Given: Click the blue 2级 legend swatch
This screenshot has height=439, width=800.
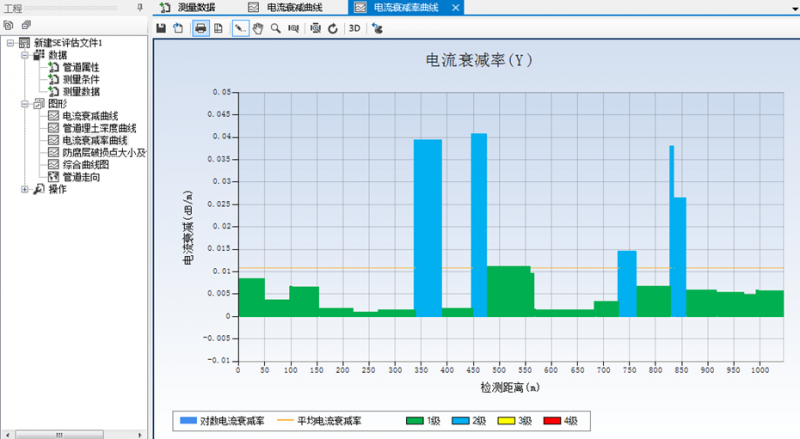Looking at the screenshot, I should coord(460,421).
